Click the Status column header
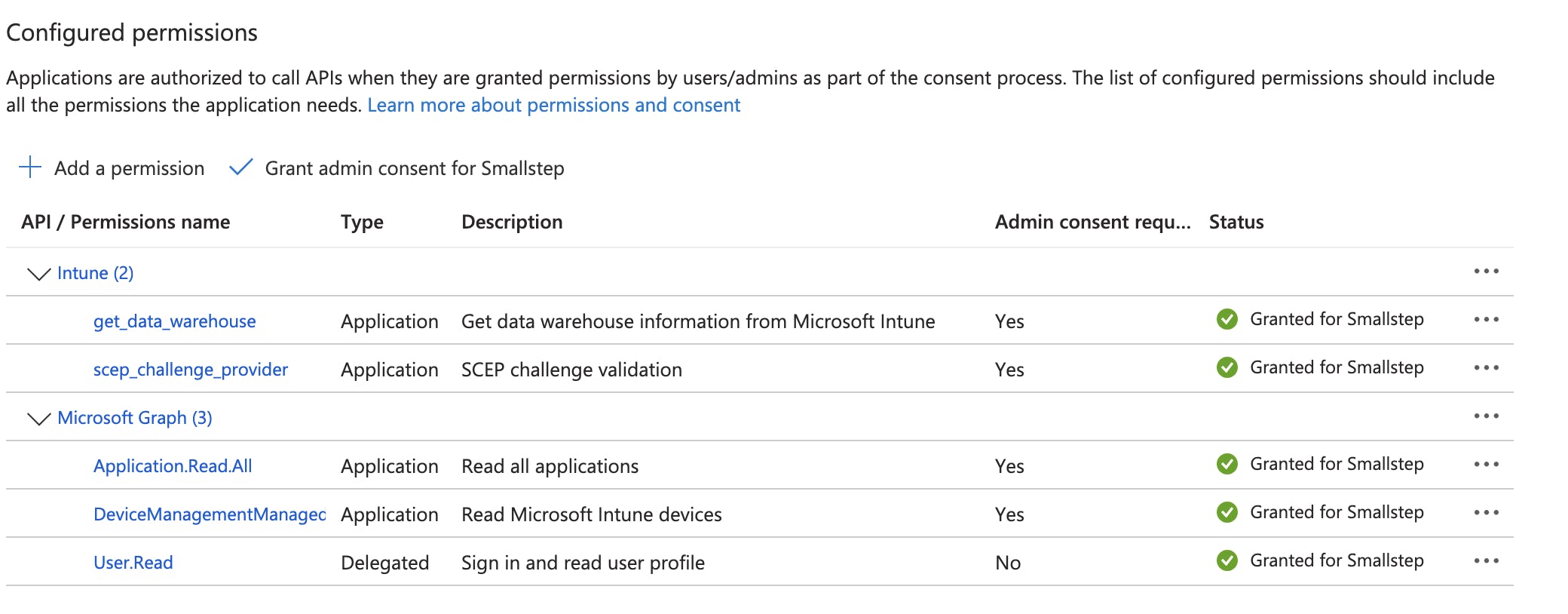Image resolution: width=1568 pixels, height=614 pixels. pyautogui.click(x=1236, y=222)
